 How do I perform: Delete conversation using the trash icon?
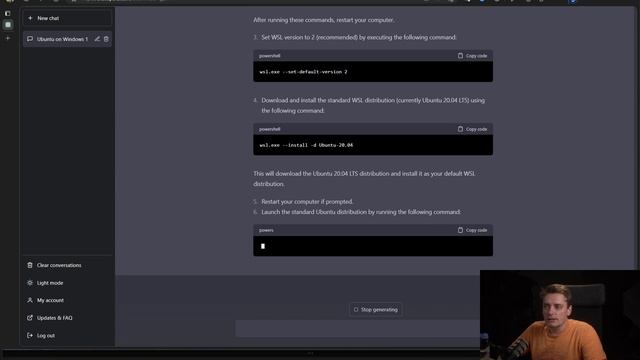(106, 39)
